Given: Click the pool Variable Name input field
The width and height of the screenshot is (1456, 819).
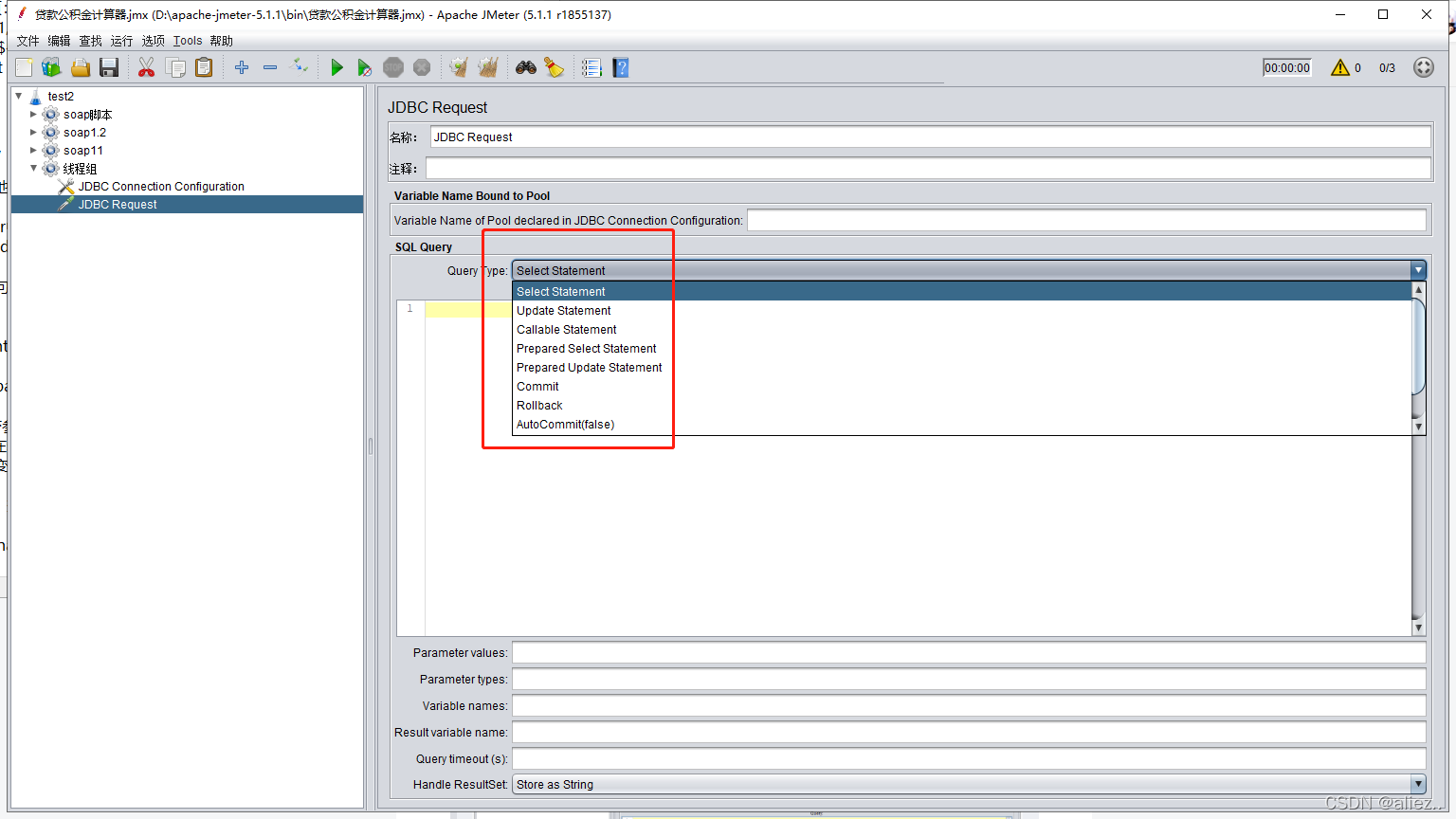Looking at the screenshot, I should (x=1086, y=220).
